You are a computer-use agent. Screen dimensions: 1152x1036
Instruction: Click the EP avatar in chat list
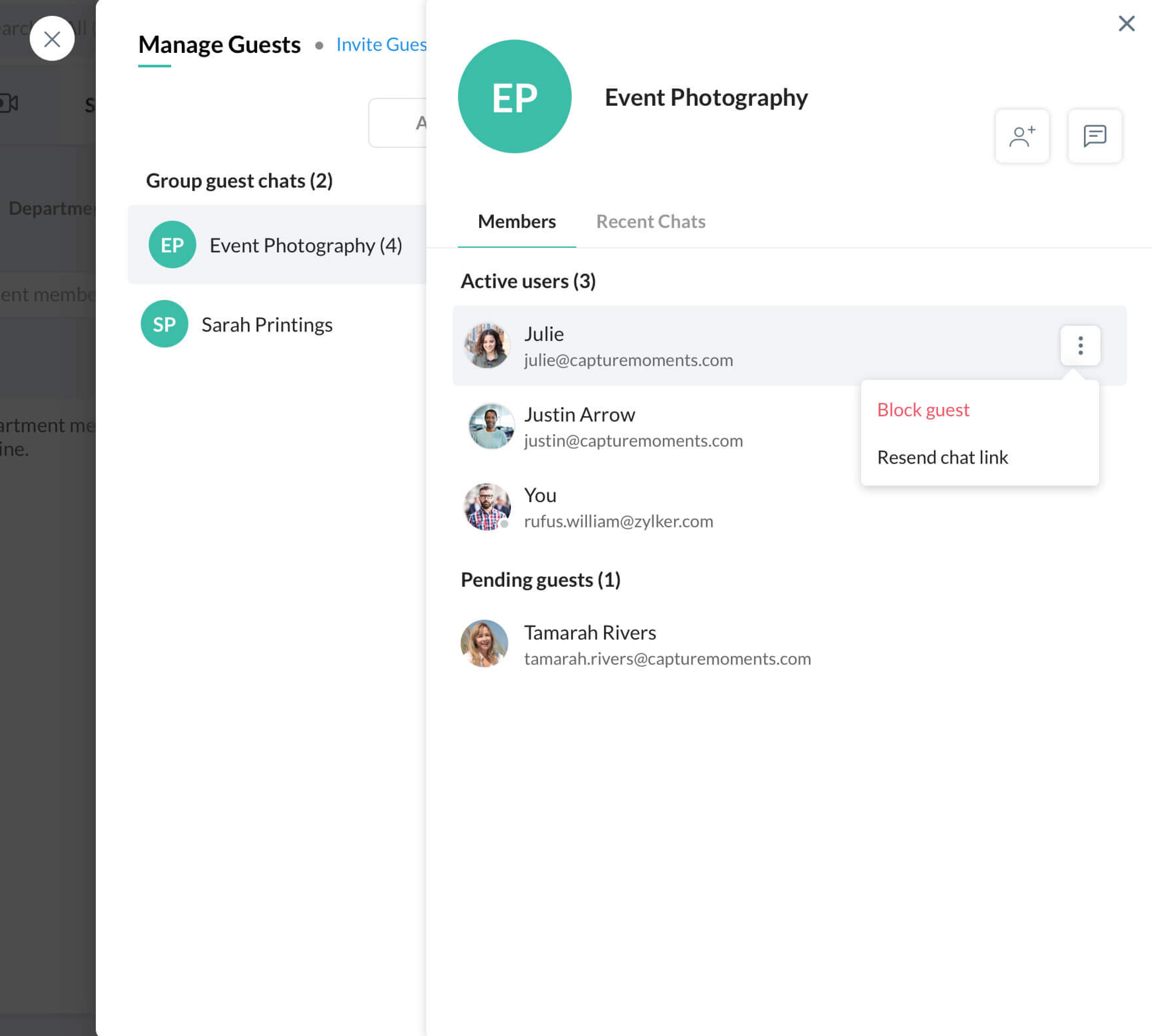pos(172,245)
